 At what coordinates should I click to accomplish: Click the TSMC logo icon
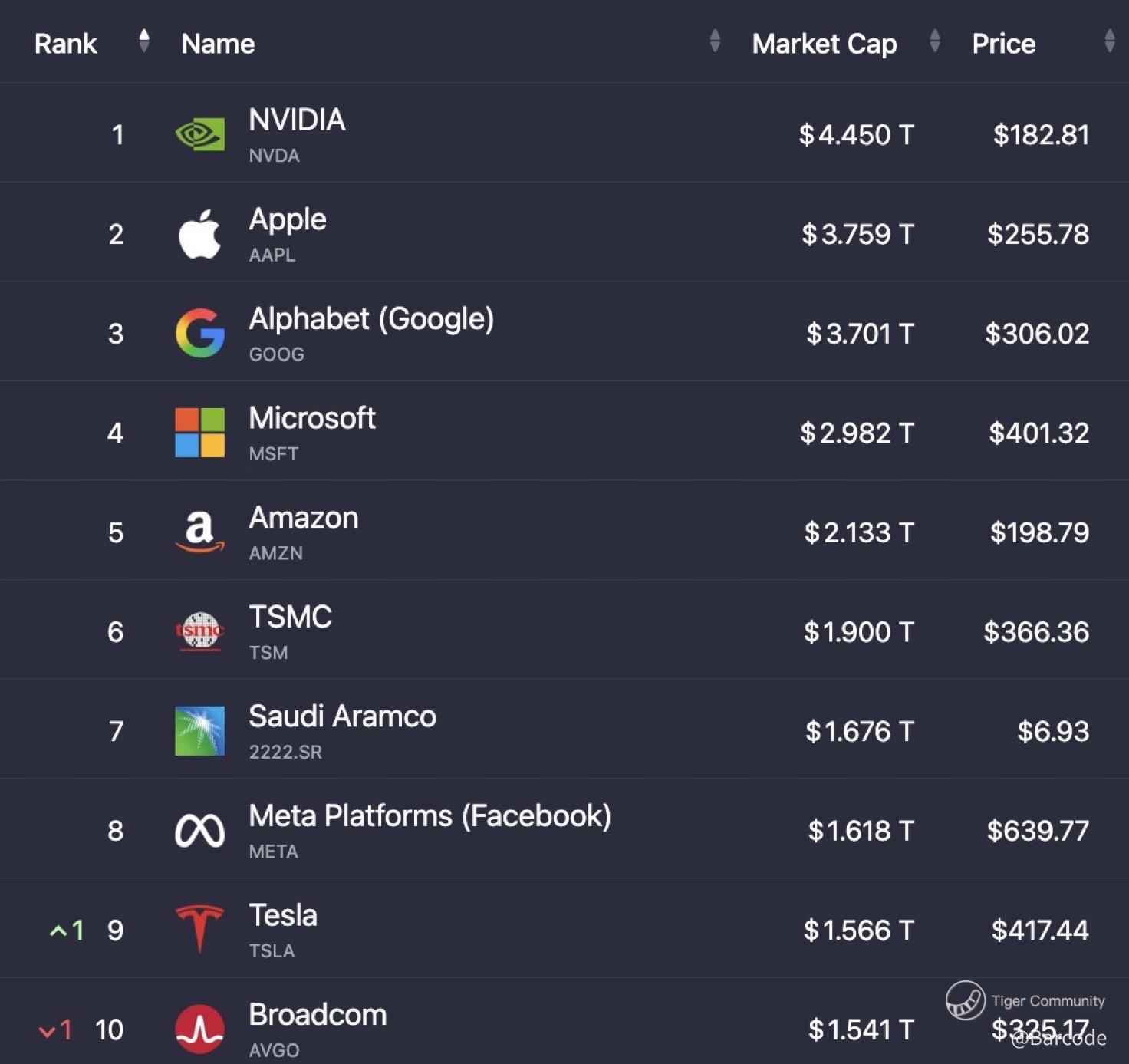(199, 631)
